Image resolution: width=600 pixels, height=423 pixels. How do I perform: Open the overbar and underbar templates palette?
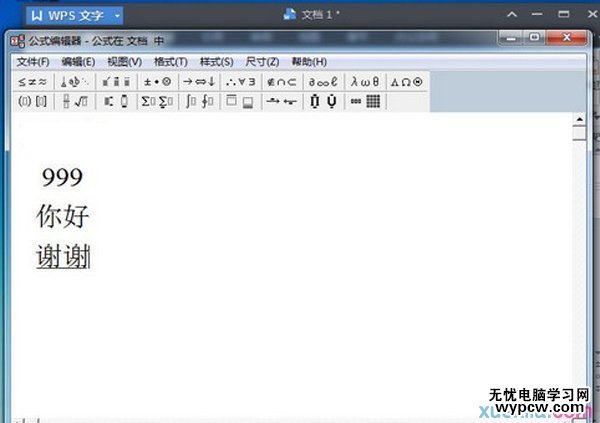[x=240, y=101]
